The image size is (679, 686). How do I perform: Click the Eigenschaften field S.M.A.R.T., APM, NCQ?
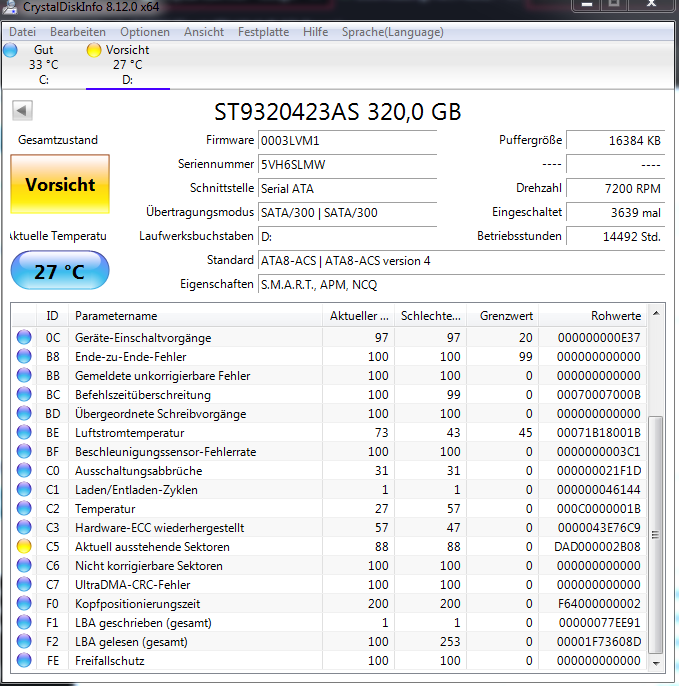pos(462,285)
